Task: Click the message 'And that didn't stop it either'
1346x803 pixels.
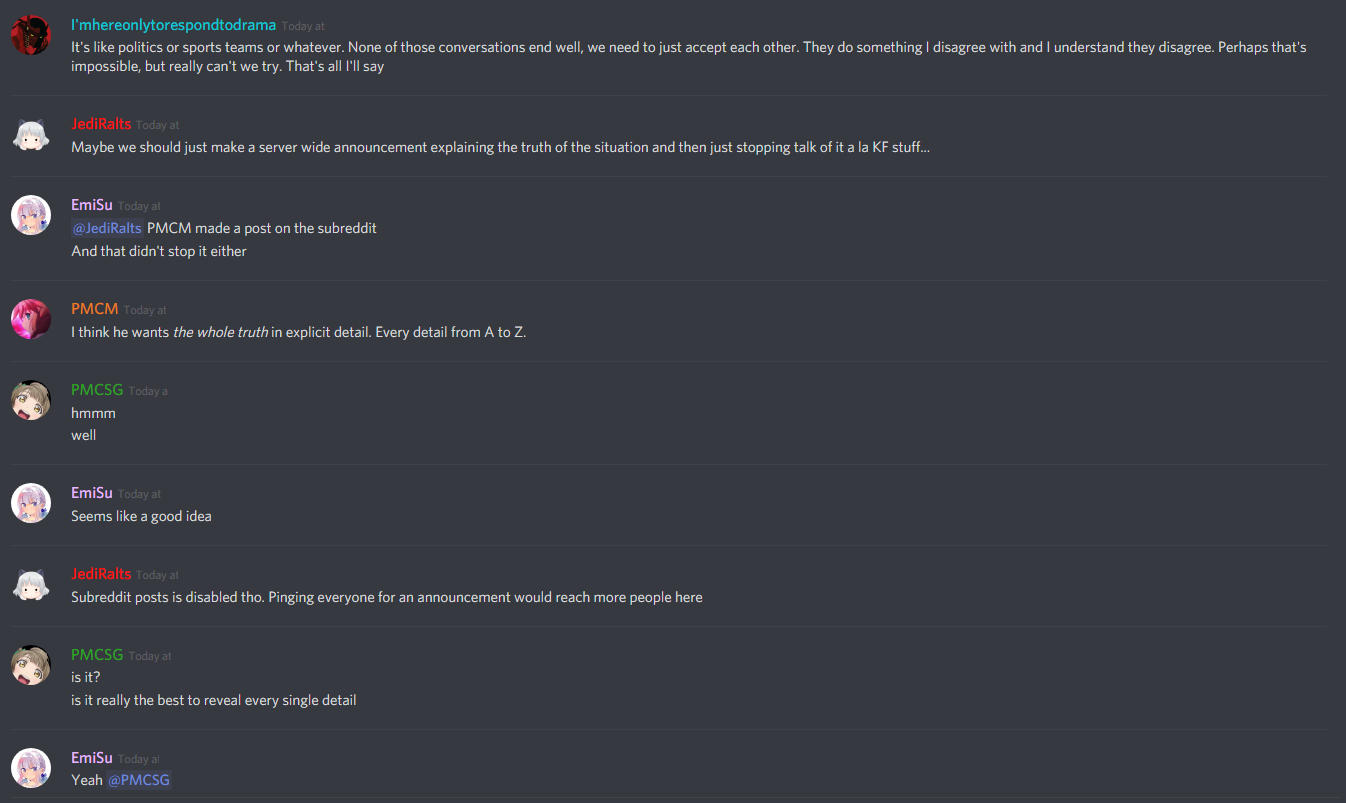Action: point(159,251)
